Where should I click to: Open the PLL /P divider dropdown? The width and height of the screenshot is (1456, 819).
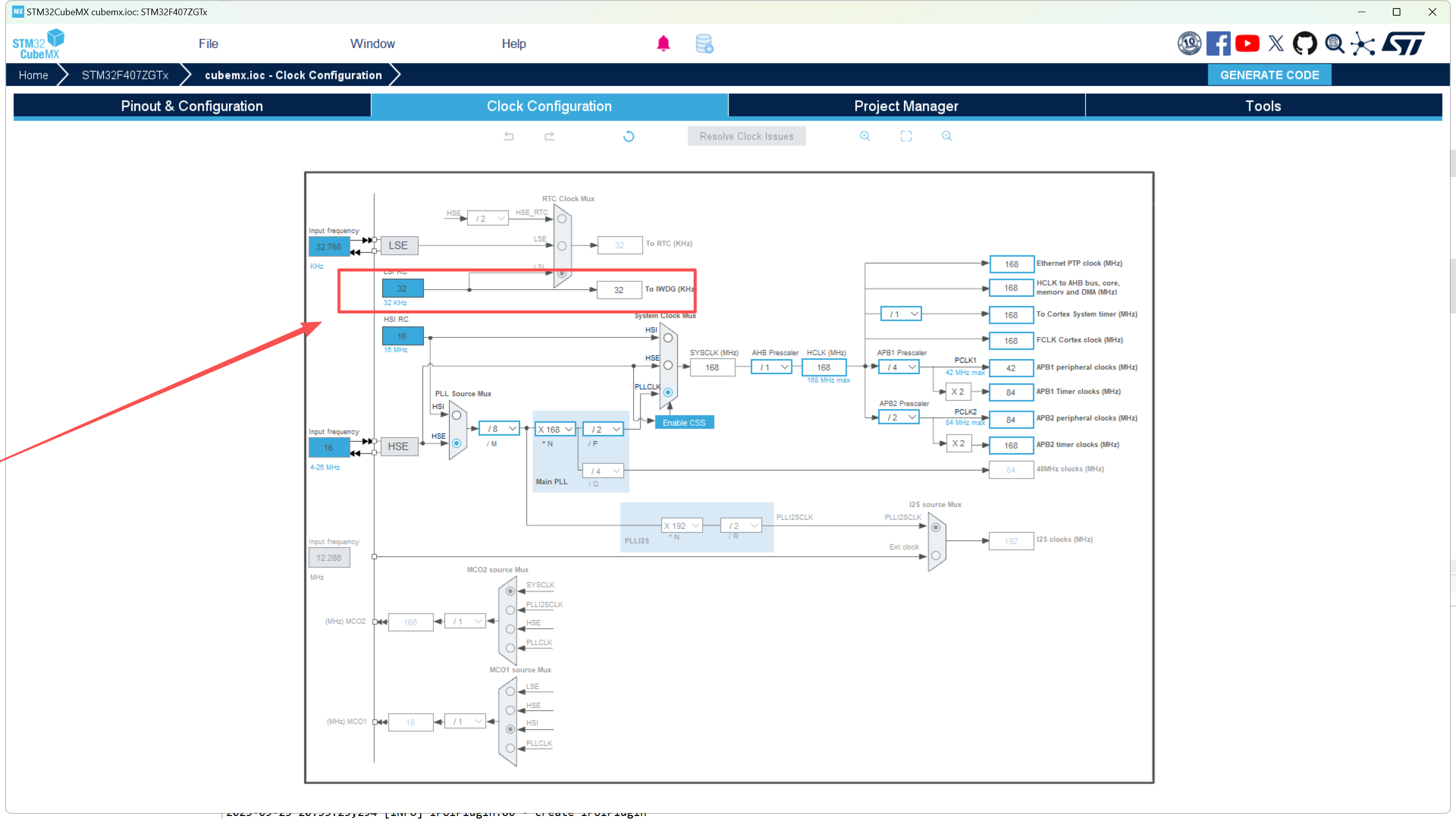(x=603, y=430)
